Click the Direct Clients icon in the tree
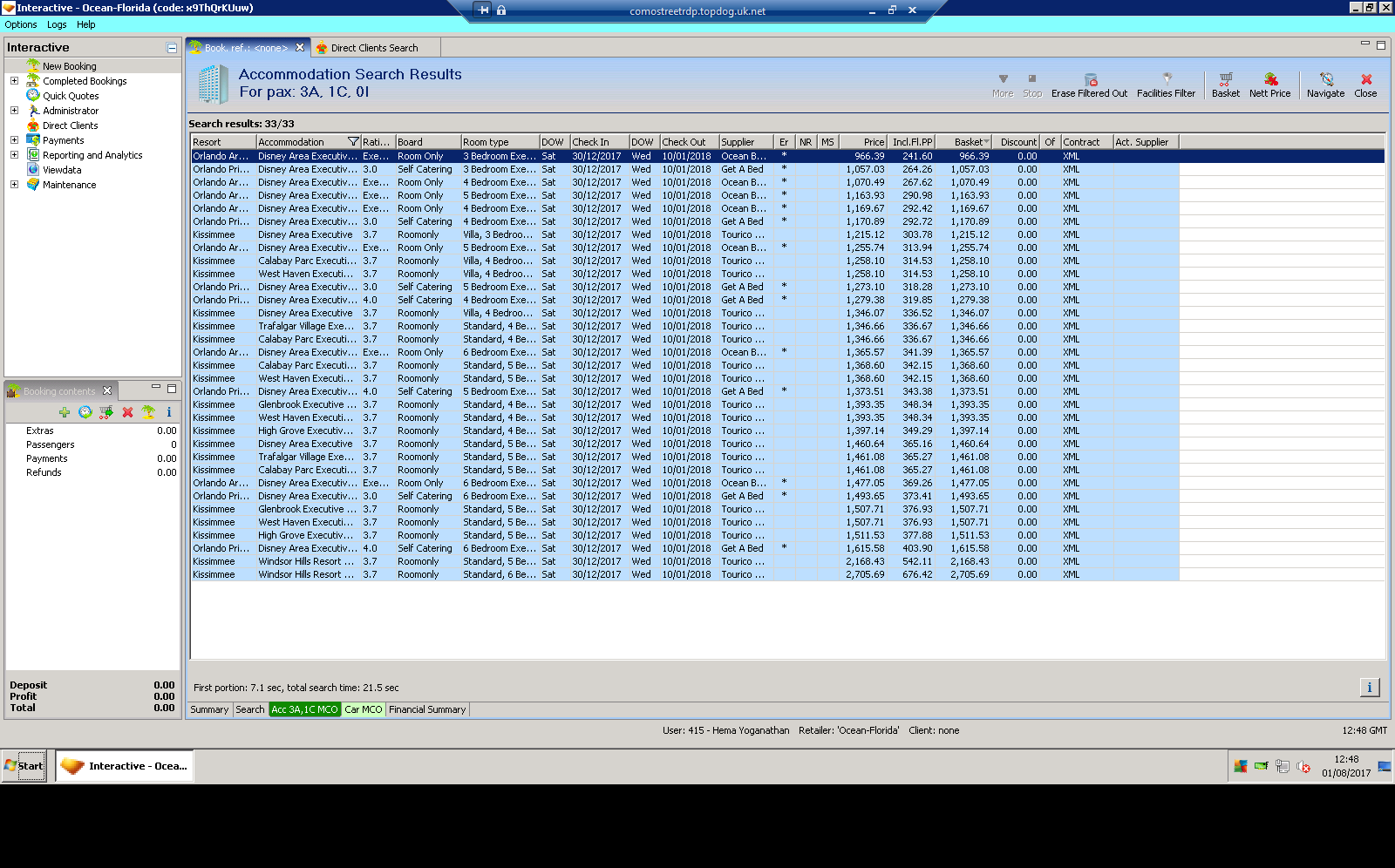The image size is (1395, 868). 33,125
